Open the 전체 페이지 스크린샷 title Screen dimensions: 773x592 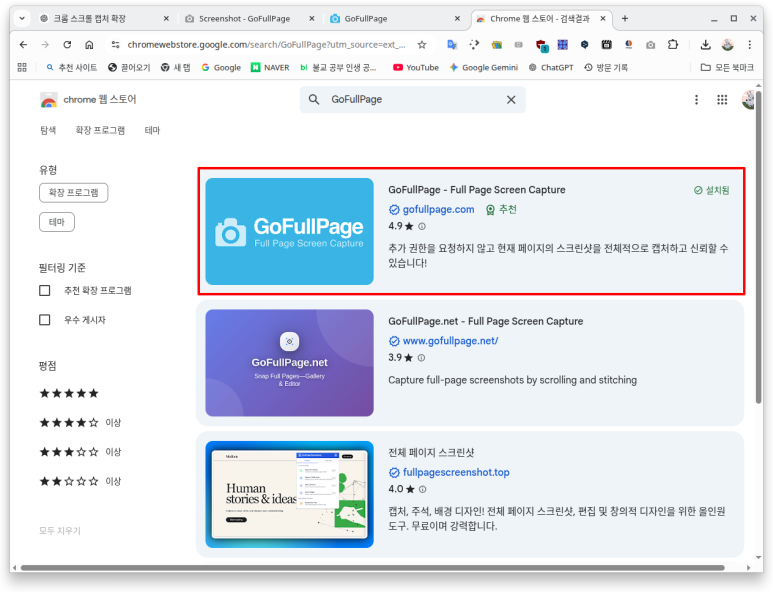pyautogui.click(x=431, y=453)
